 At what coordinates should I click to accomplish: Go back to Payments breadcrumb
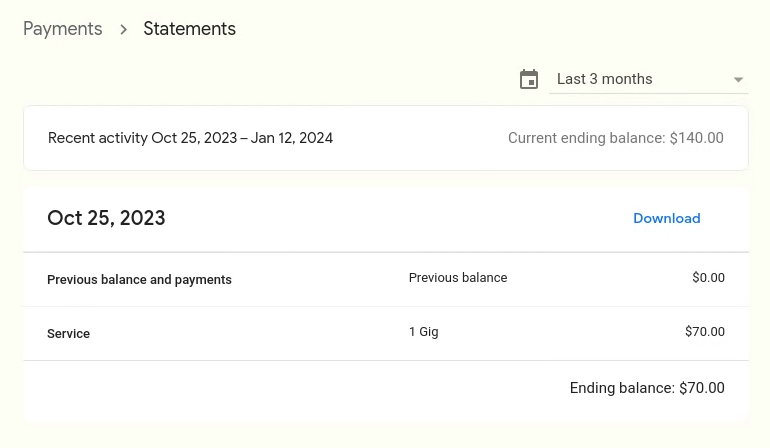click(63, 29)
